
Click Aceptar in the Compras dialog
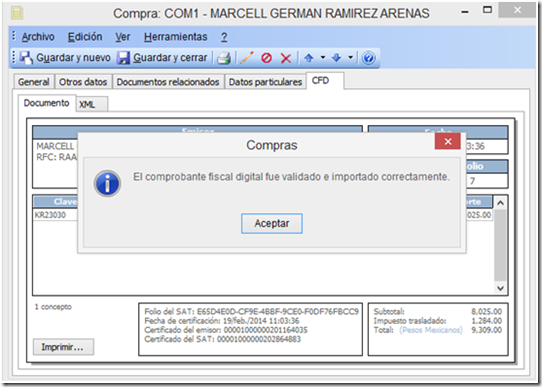click(272, 224)
